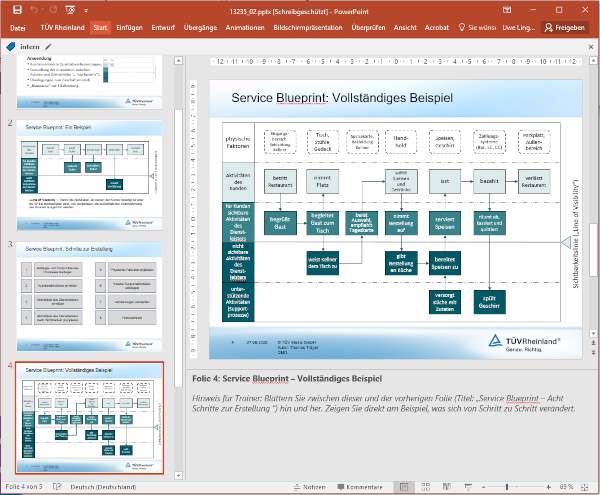Switch to the Animationen tab
Viewport: 600px width, 495px height.
tap(245, 28)
